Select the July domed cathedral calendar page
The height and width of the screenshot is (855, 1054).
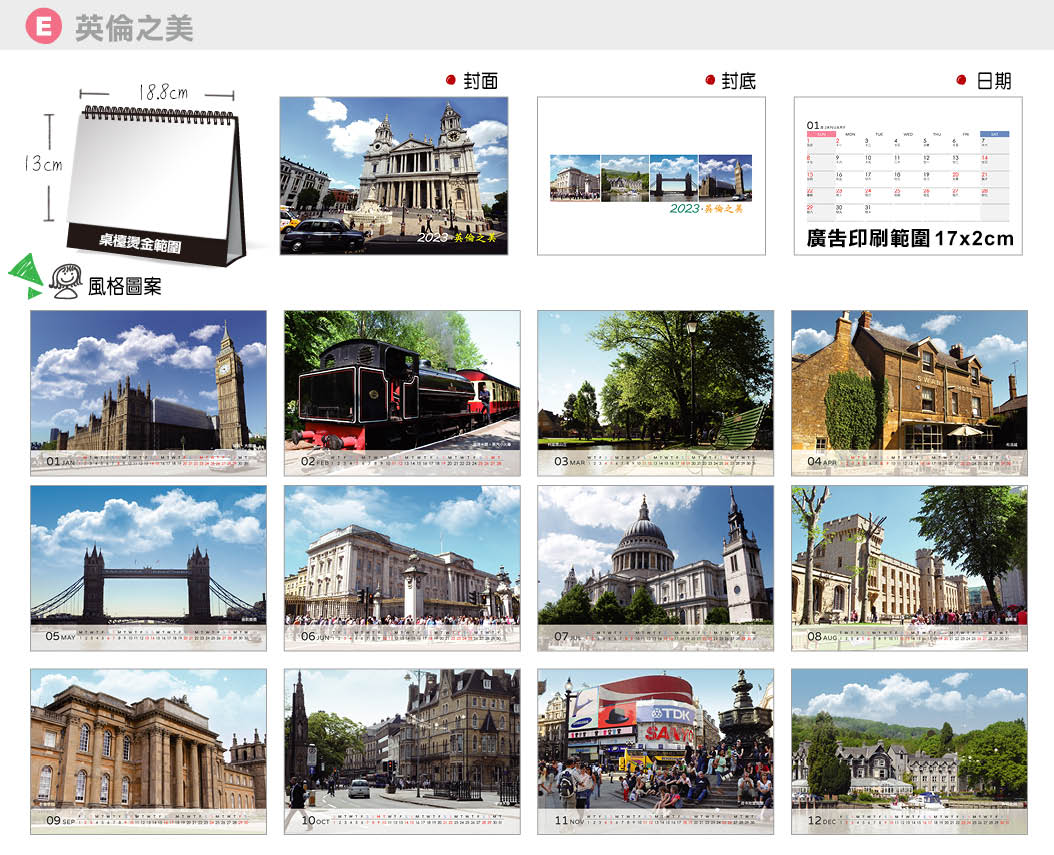tap(655, 567)
